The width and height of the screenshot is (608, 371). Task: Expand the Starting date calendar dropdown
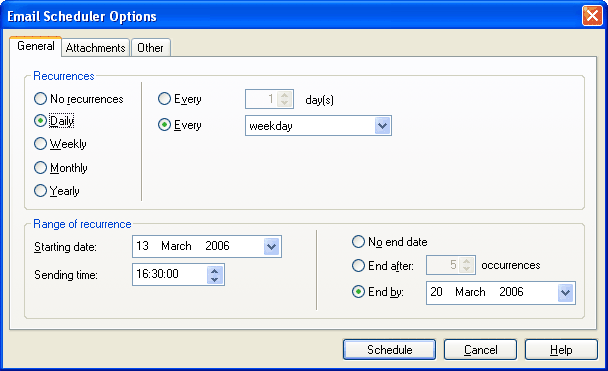point(271,246)
